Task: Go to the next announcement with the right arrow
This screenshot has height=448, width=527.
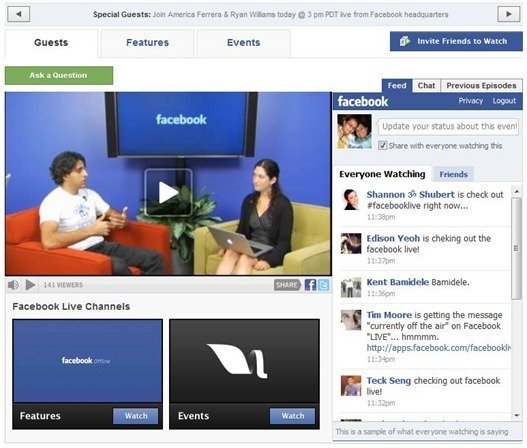Action: (x=509, y=14)
